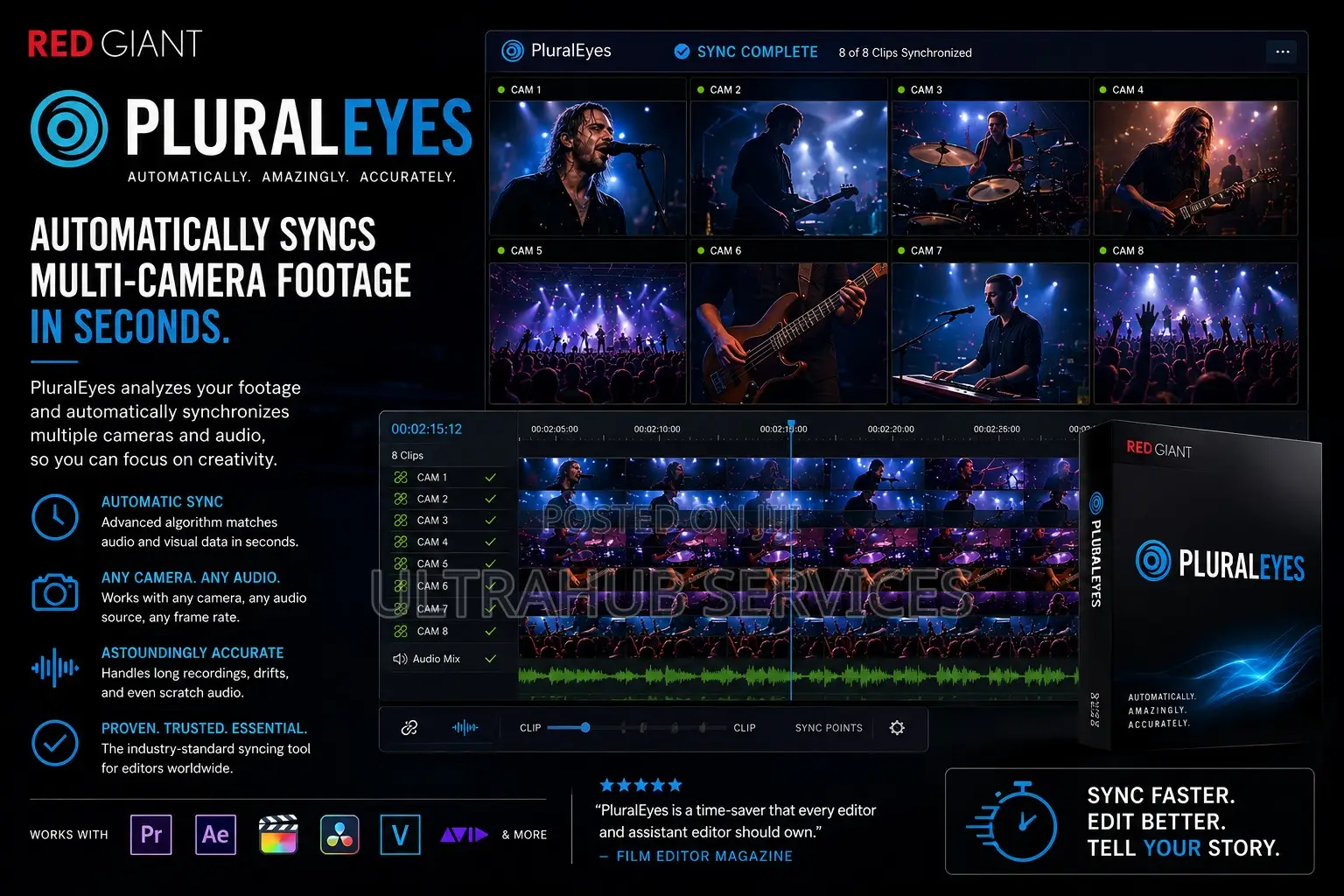Viewport: 1344px width, 896px height.
Task: Click the Avid logo icon
Action: click(464, 835)
